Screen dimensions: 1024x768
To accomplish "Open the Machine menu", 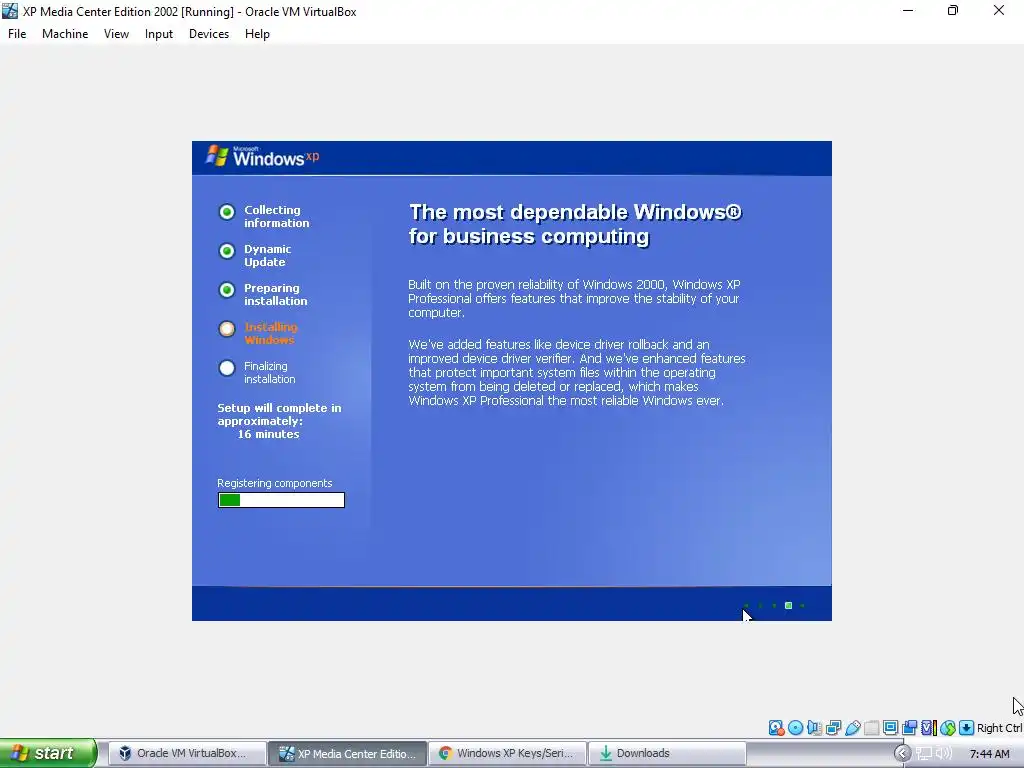I will (65, 34).
